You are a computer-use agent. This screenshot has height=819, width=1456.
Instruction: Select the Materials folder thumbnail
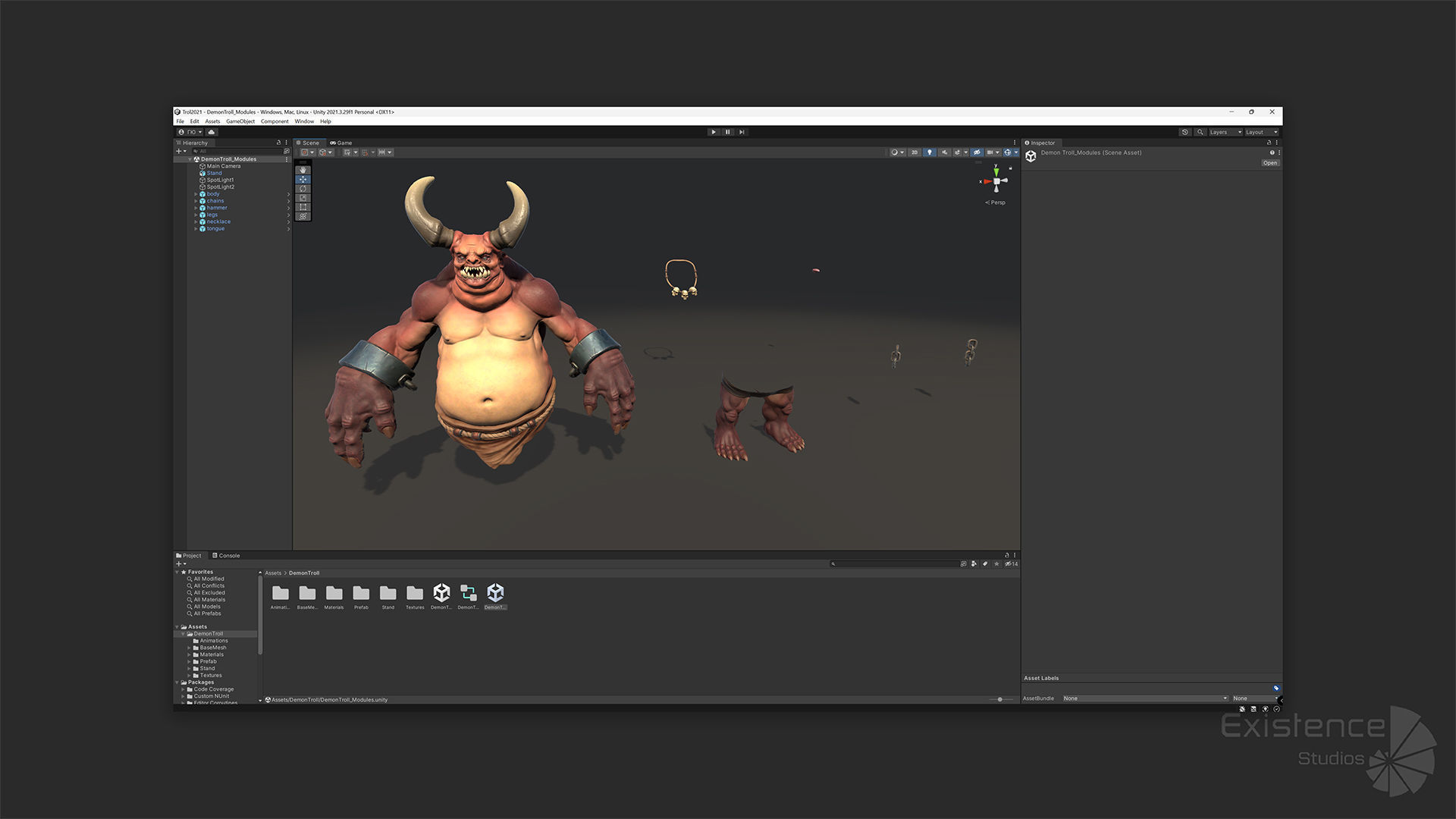(x=334, y=596)
